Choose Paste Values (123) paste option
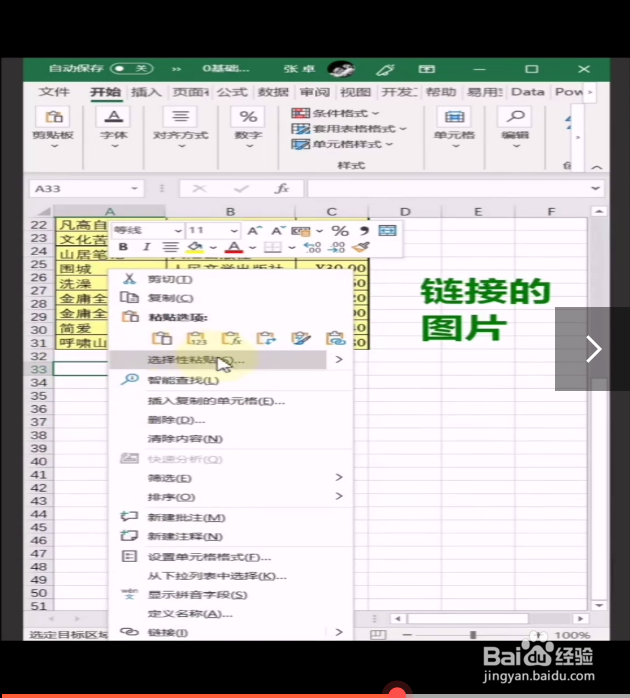Viewport: 630px width, 698px height. [x=197, y=338]
